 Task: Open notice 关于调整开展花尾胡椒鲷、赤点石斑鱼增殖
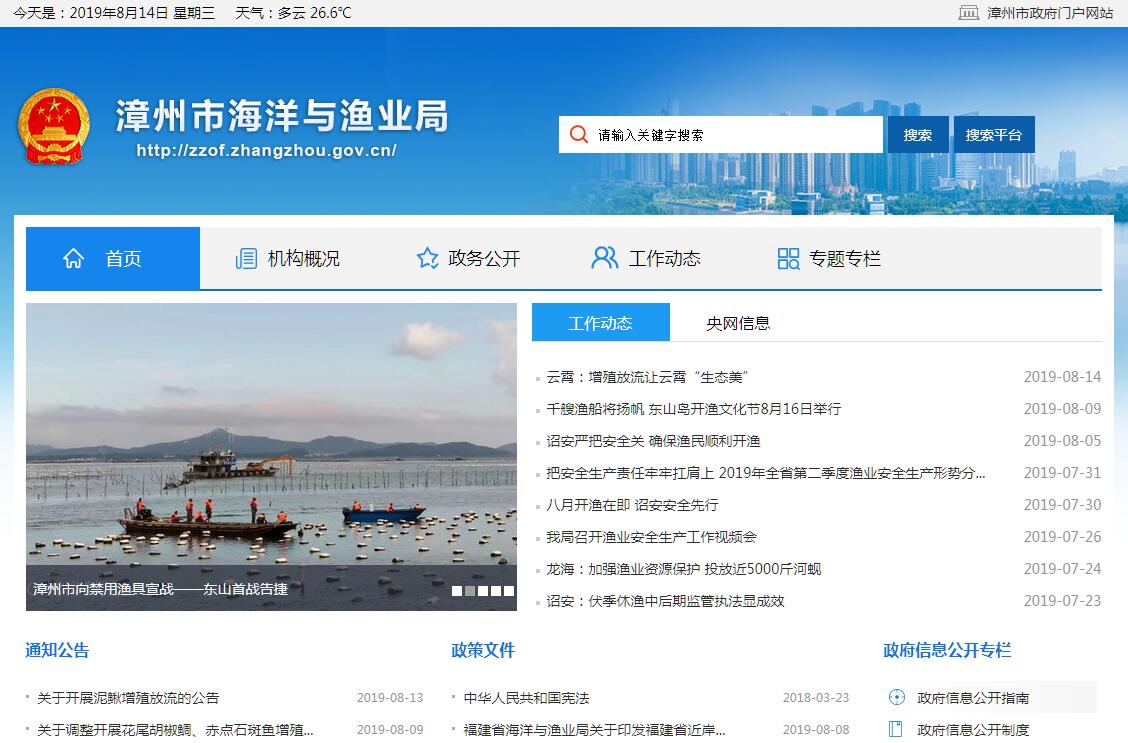pyautogui.click(x=176, y=729)
